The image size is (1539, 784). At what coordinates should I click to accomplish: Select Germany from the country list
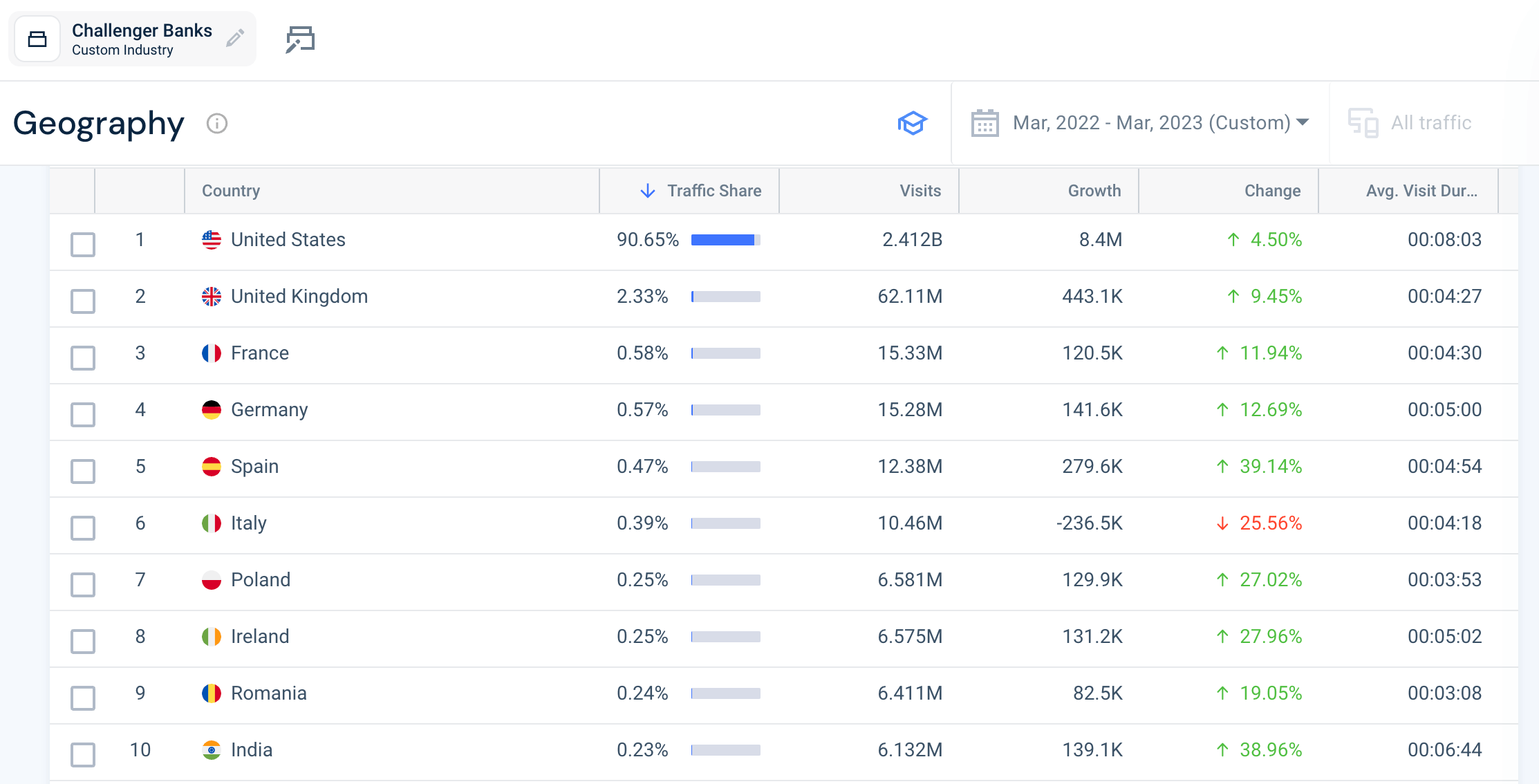(269, 410)
